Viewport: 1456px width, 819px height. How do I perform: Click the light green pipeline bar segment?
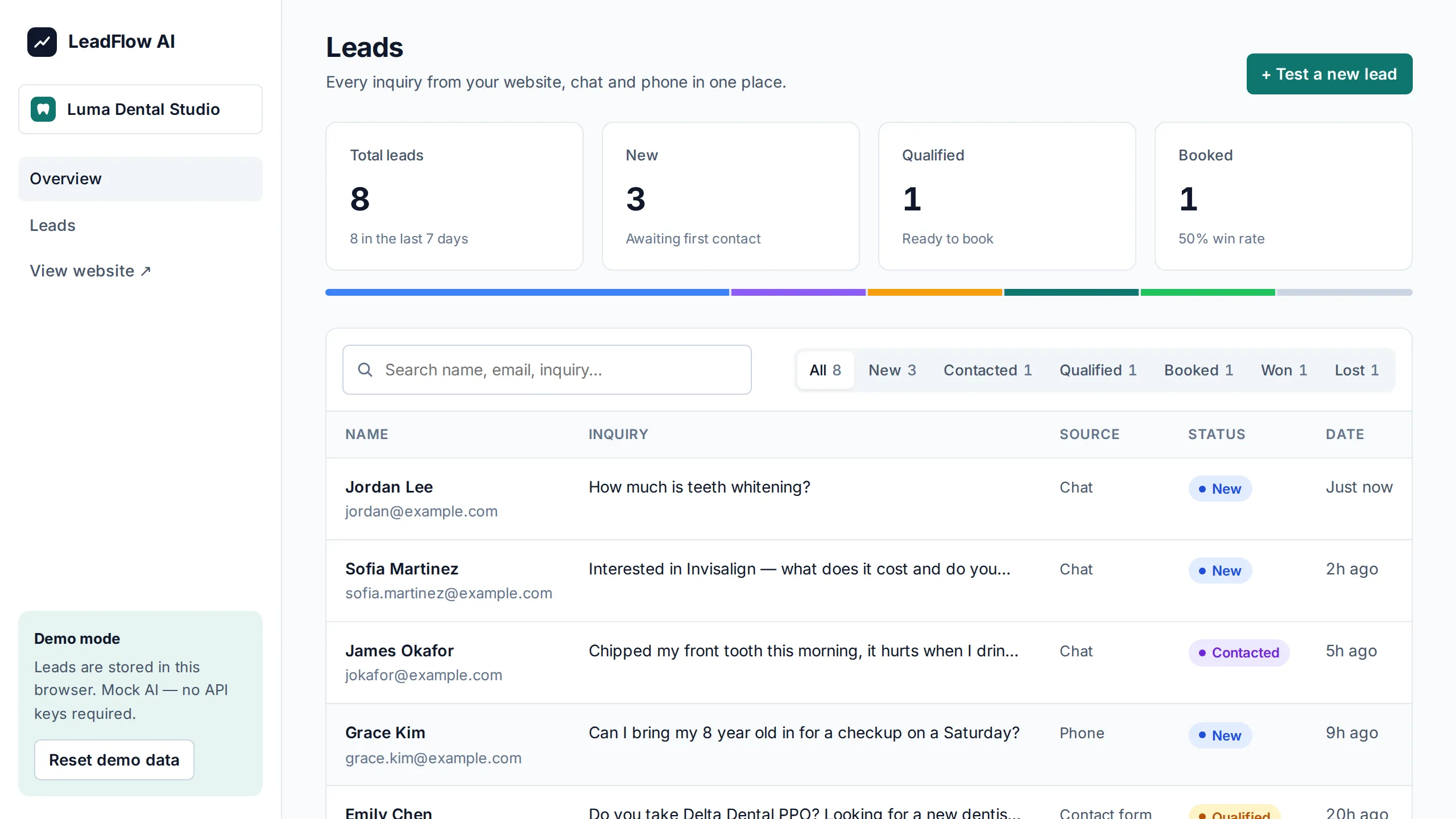point(1208,292)
